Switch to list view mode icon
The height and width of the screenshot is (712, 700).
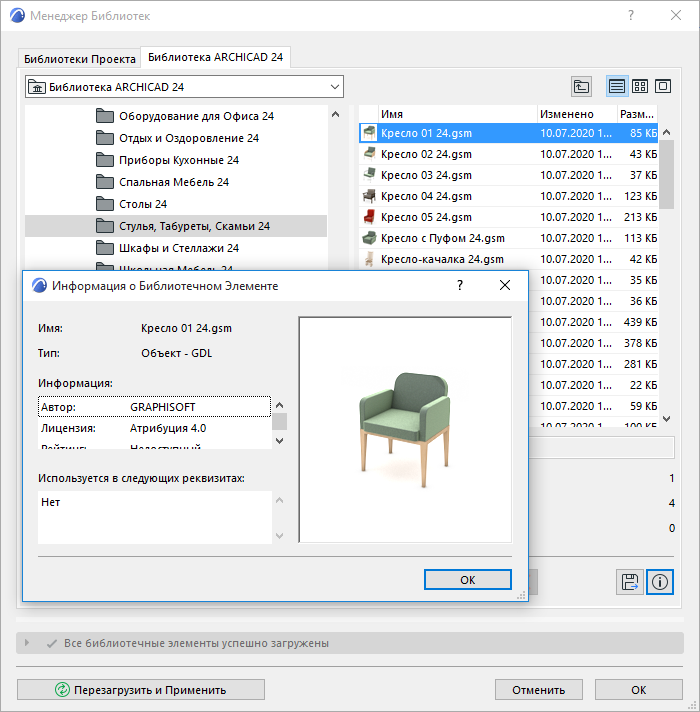pyautogui.click(x=617, y=86)
